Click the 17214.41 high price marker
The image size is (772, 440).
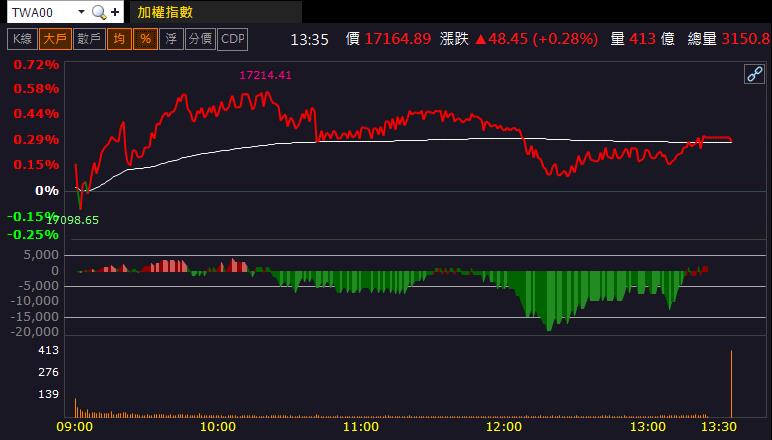[x=265, y=75]
